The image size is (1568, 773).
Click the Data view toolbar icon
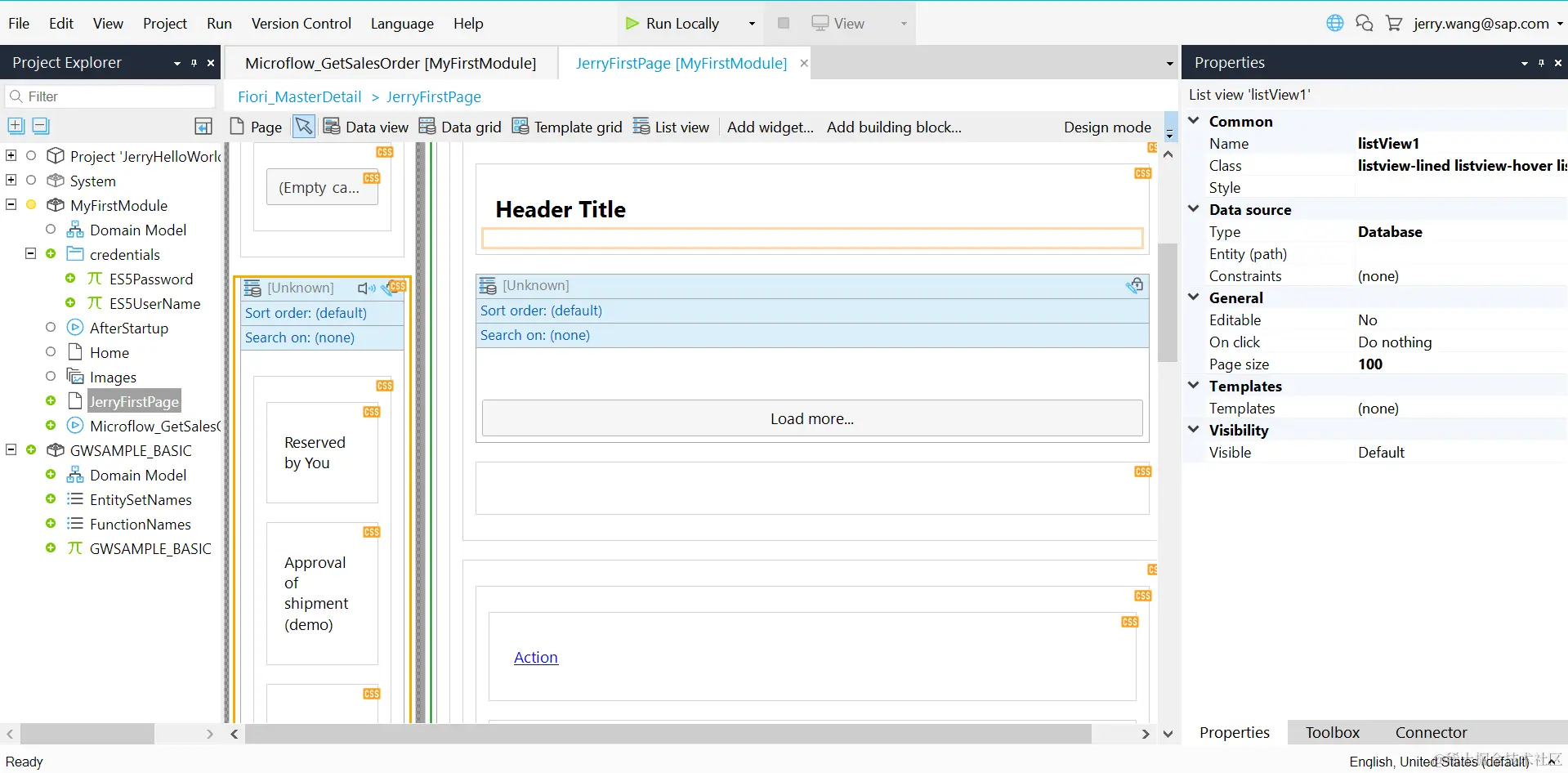(x=332, y=126)
